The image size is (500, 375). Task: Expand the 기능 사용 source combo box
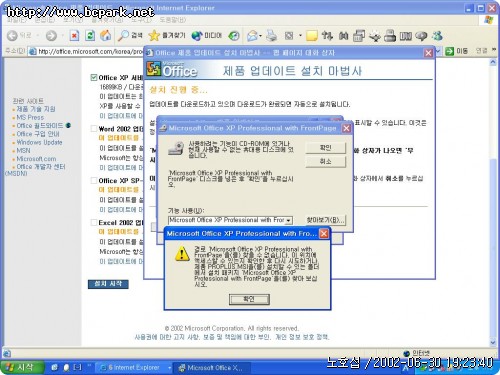tap(289, 220)
